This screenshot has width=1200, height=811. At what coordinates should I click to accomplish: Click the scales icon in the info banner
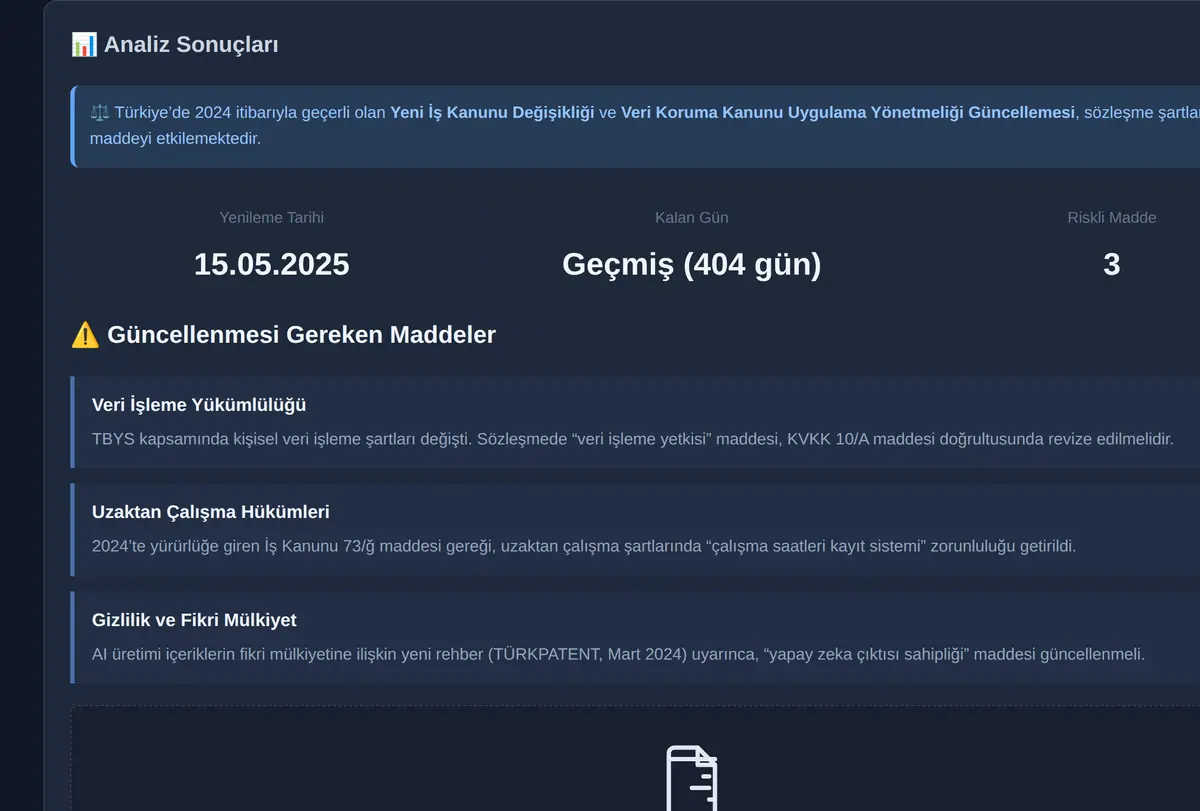99,113
